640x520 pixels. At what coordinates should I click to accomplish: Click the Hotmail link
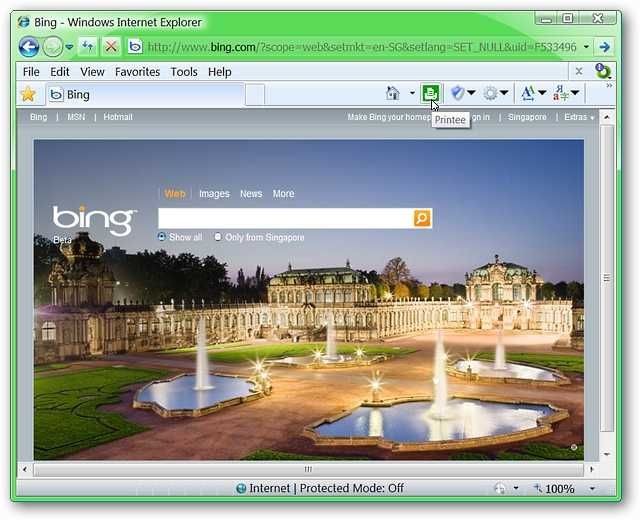pos(118,117)
